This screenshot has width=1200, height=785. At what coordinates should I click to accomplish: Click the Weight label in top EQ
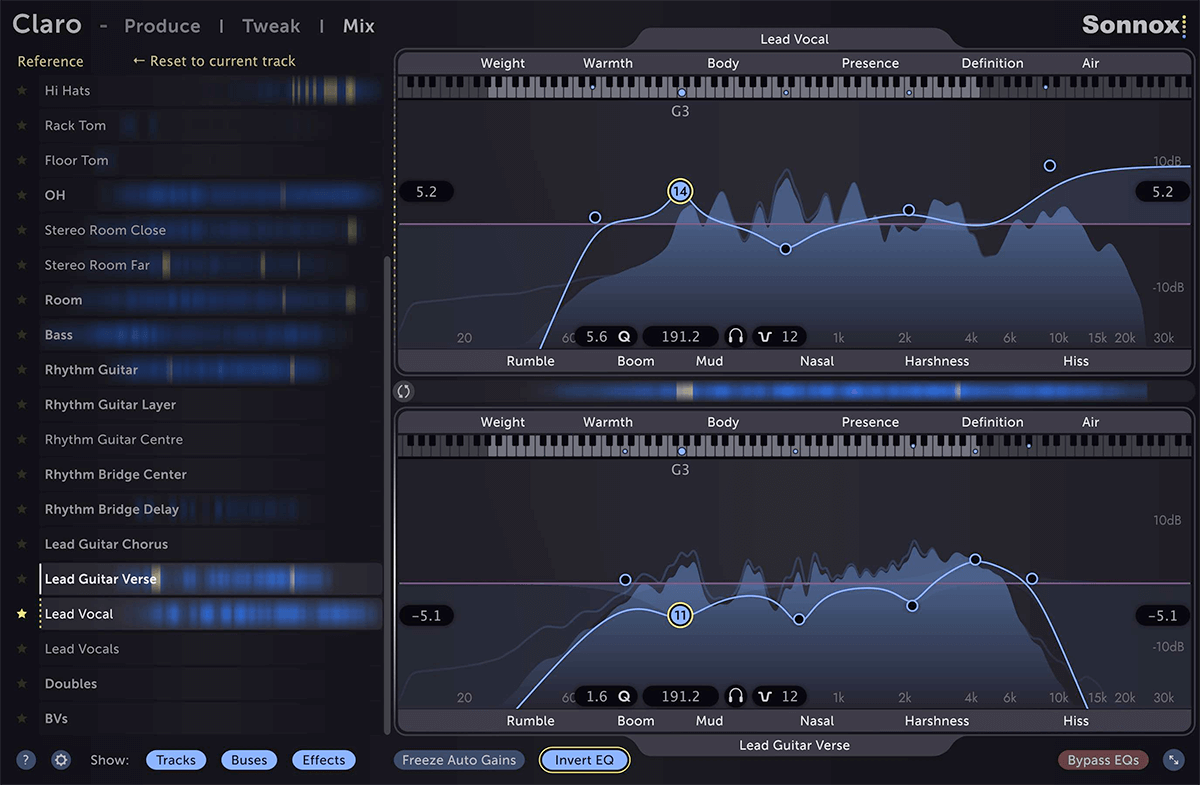pos(503,63)
